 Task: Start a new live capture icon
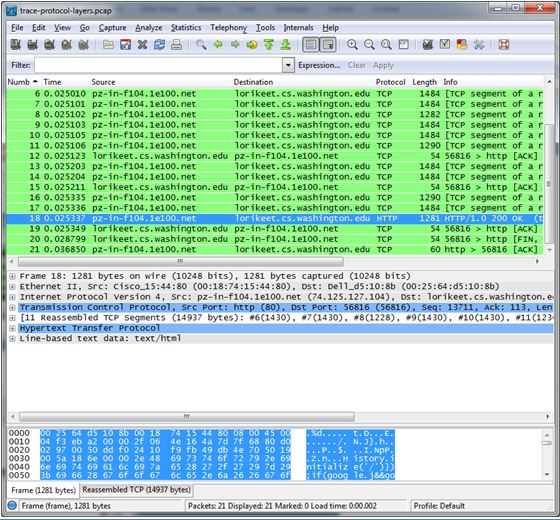[x=50, y=45]
